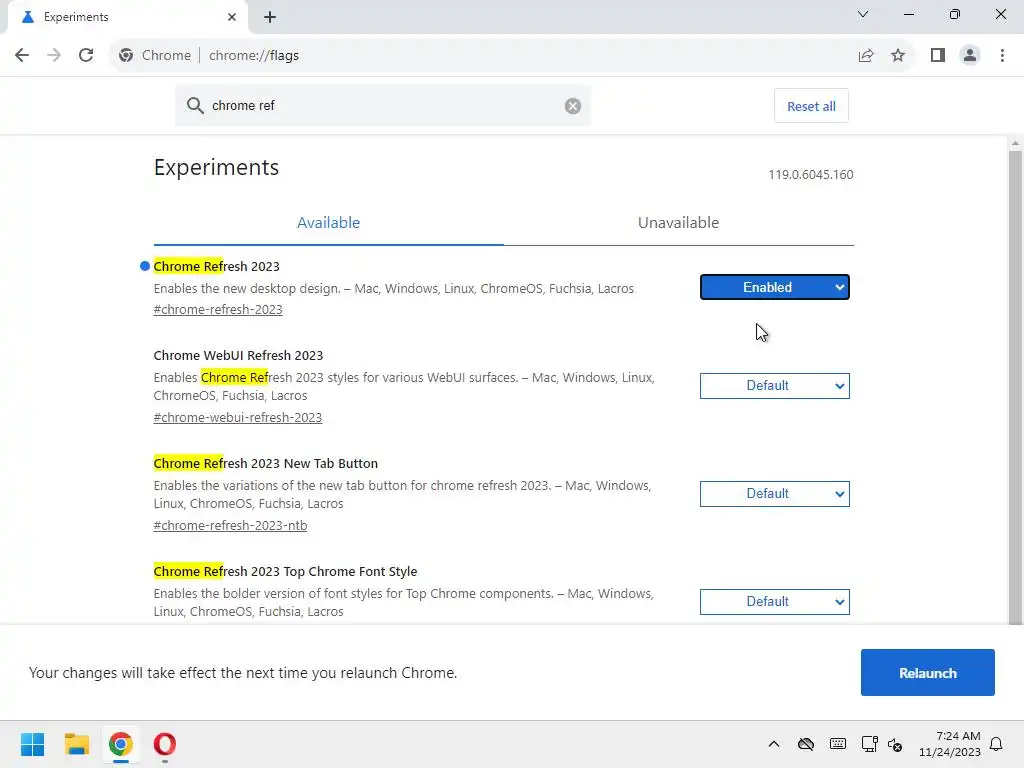Click the Top Chrome Font Style title
This screenshot has width=1024, height=768.
(x=285, y=571)
